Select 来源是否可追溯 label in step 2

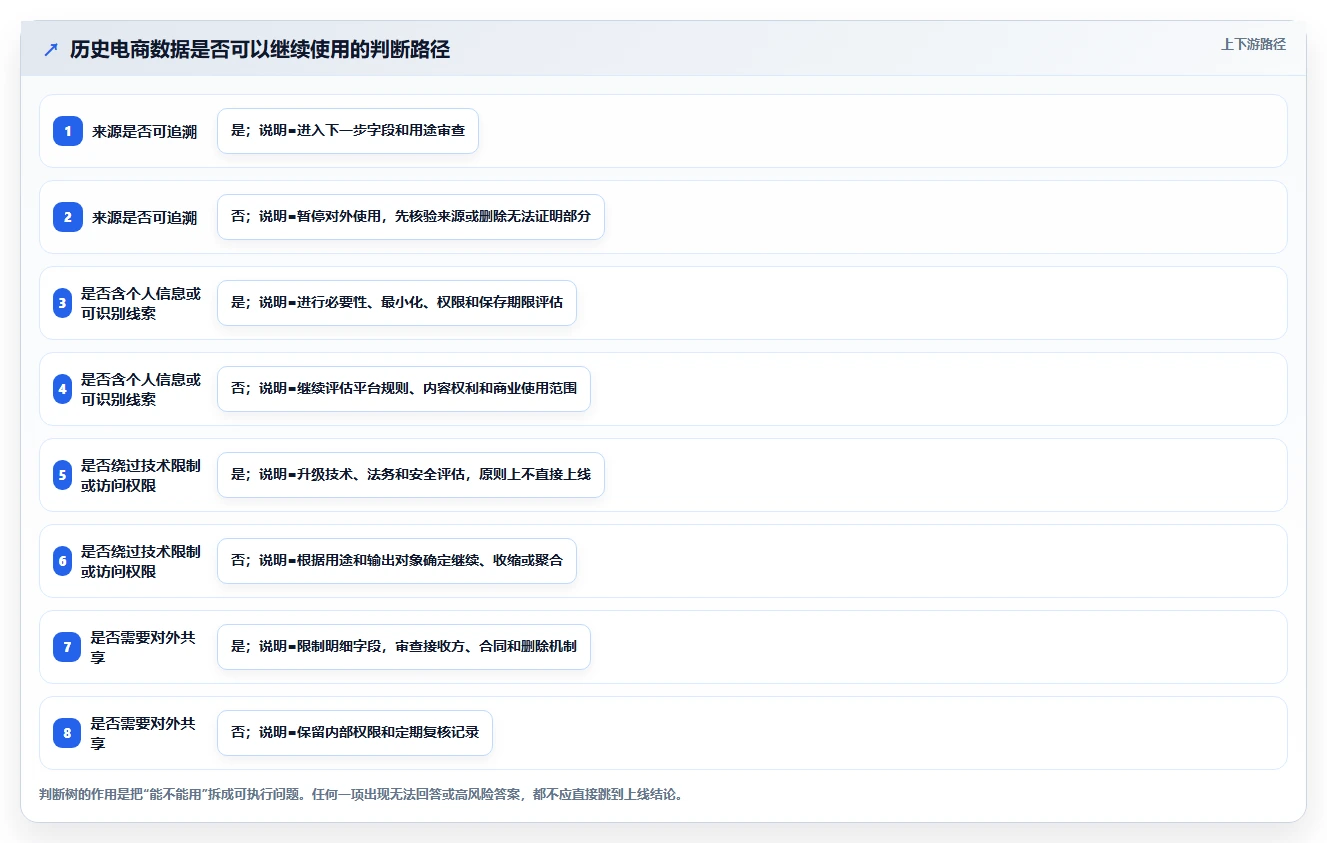click(145, 217)
